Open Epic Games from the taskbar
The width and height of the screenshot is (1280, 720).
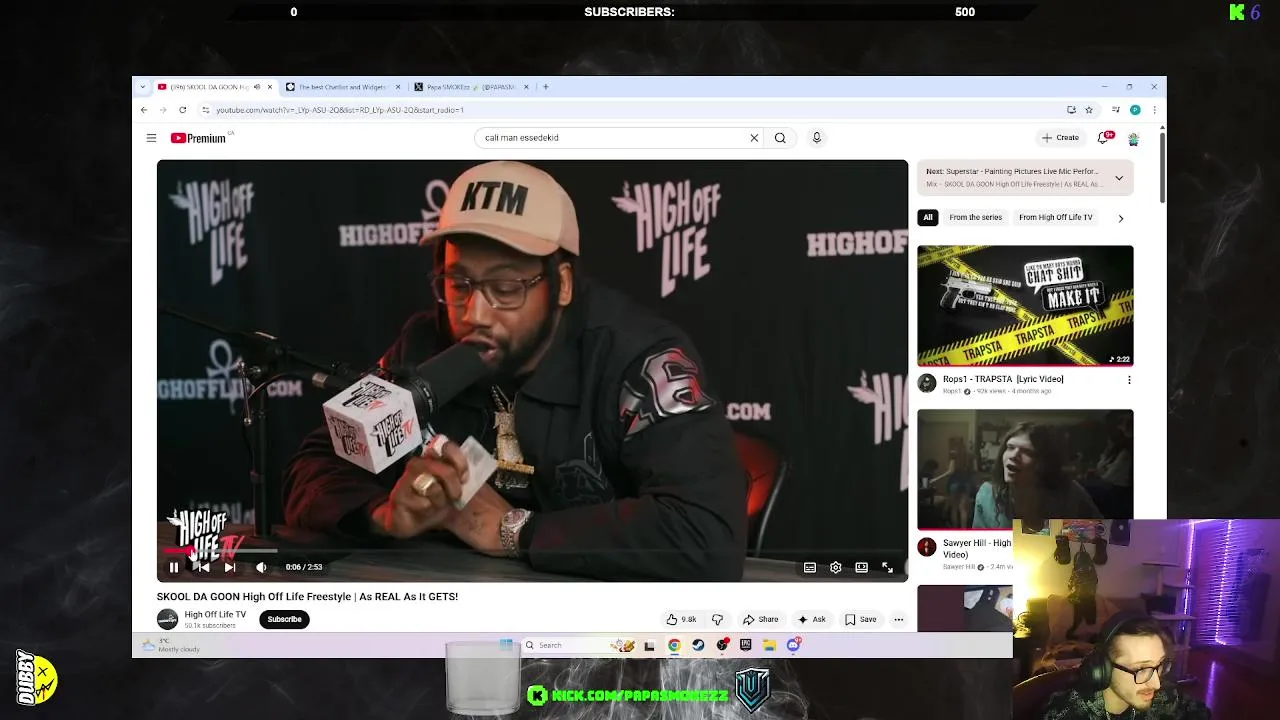click(x=746, y=645)
